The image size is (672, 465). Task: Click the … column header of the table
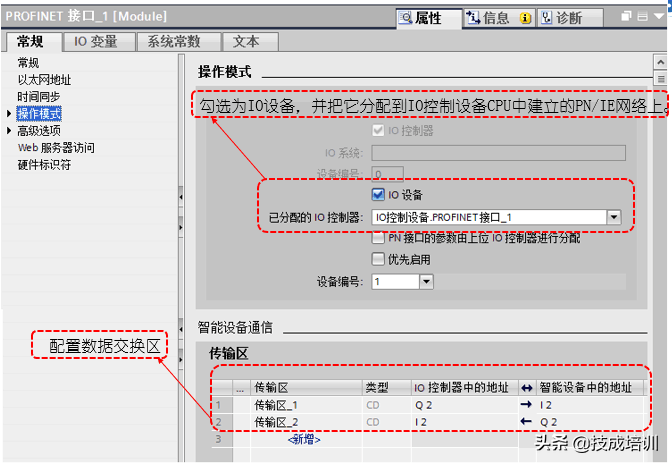click(x=241, y=388)
